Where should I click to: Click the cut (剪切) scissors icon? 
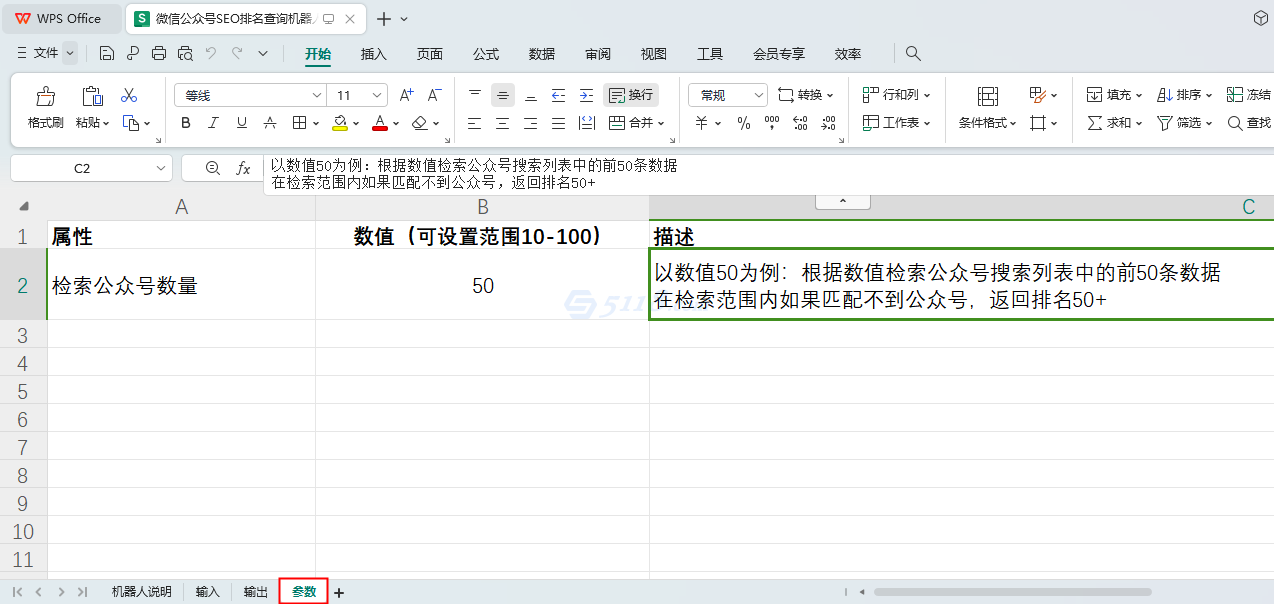[127, 93]
